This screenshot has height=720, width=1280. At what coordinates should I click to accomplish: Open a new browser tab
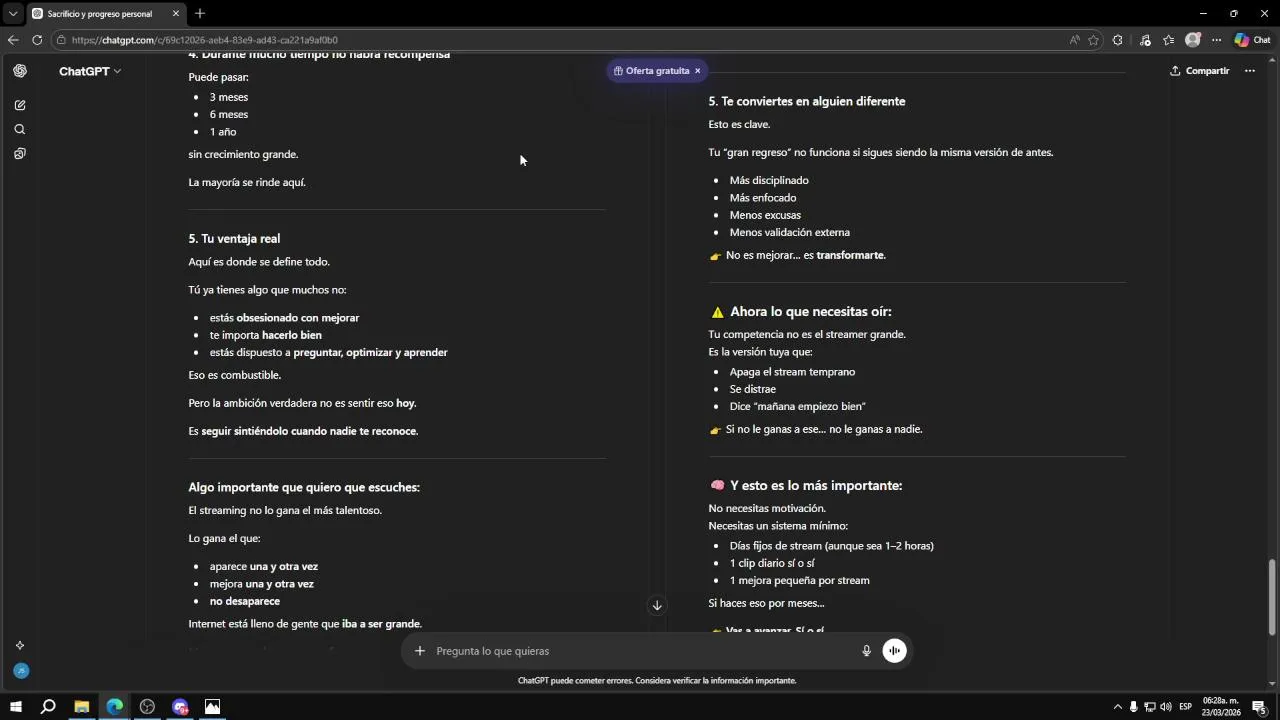coord(200,14)
